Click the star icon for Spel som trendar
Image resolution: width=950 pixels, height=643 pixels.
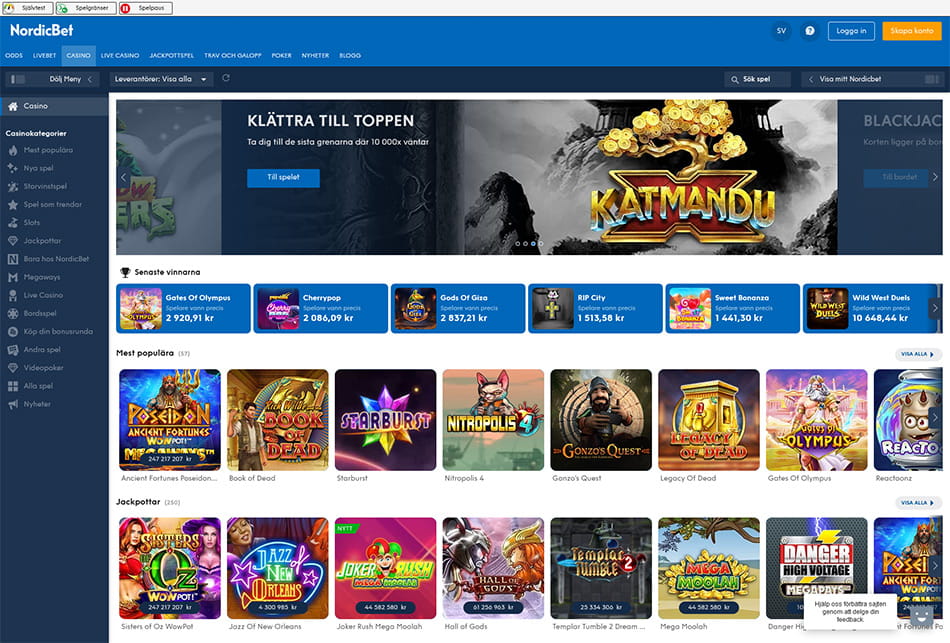[x=13, y=205]
